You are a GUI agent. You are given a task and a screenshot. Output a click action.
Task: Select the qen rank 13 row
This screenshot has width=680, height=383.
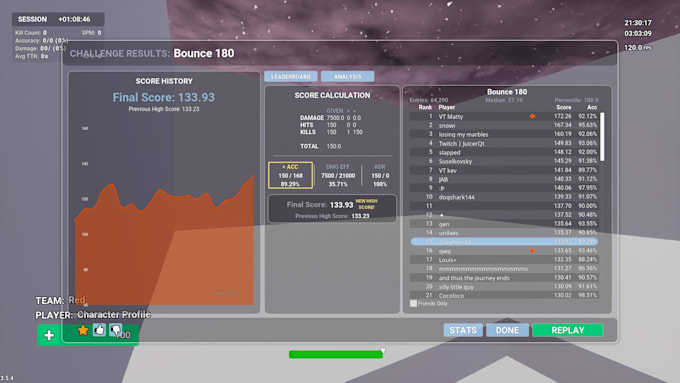[x=504, y=224]
